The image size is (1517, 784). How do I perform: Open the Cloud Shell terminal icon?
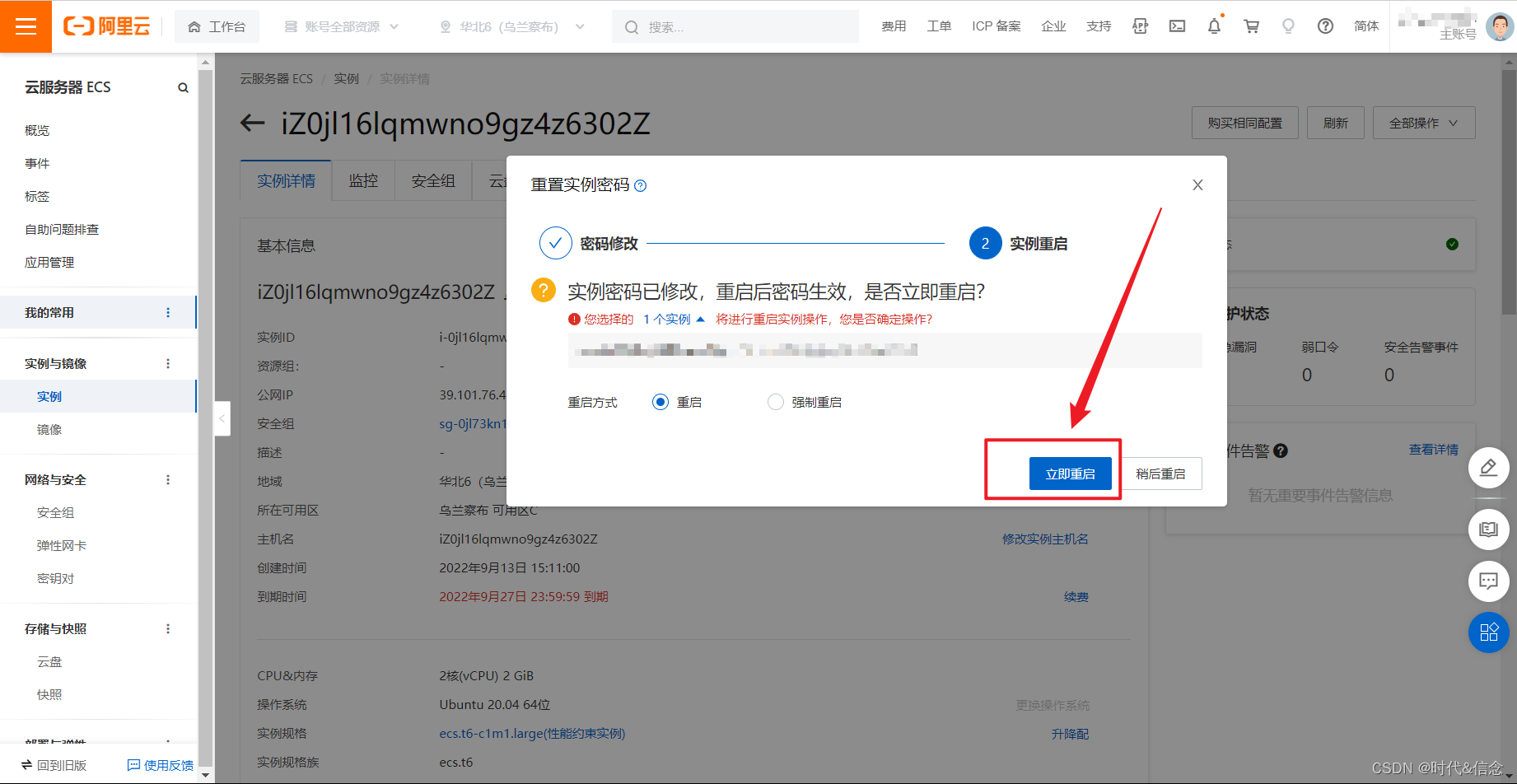click(x=1177, y=26)
